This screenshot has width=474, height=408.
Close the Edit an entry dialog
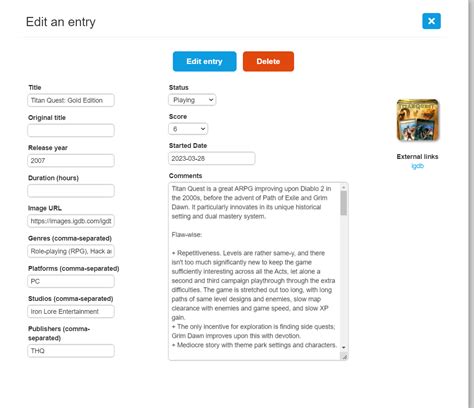(431, 21)
